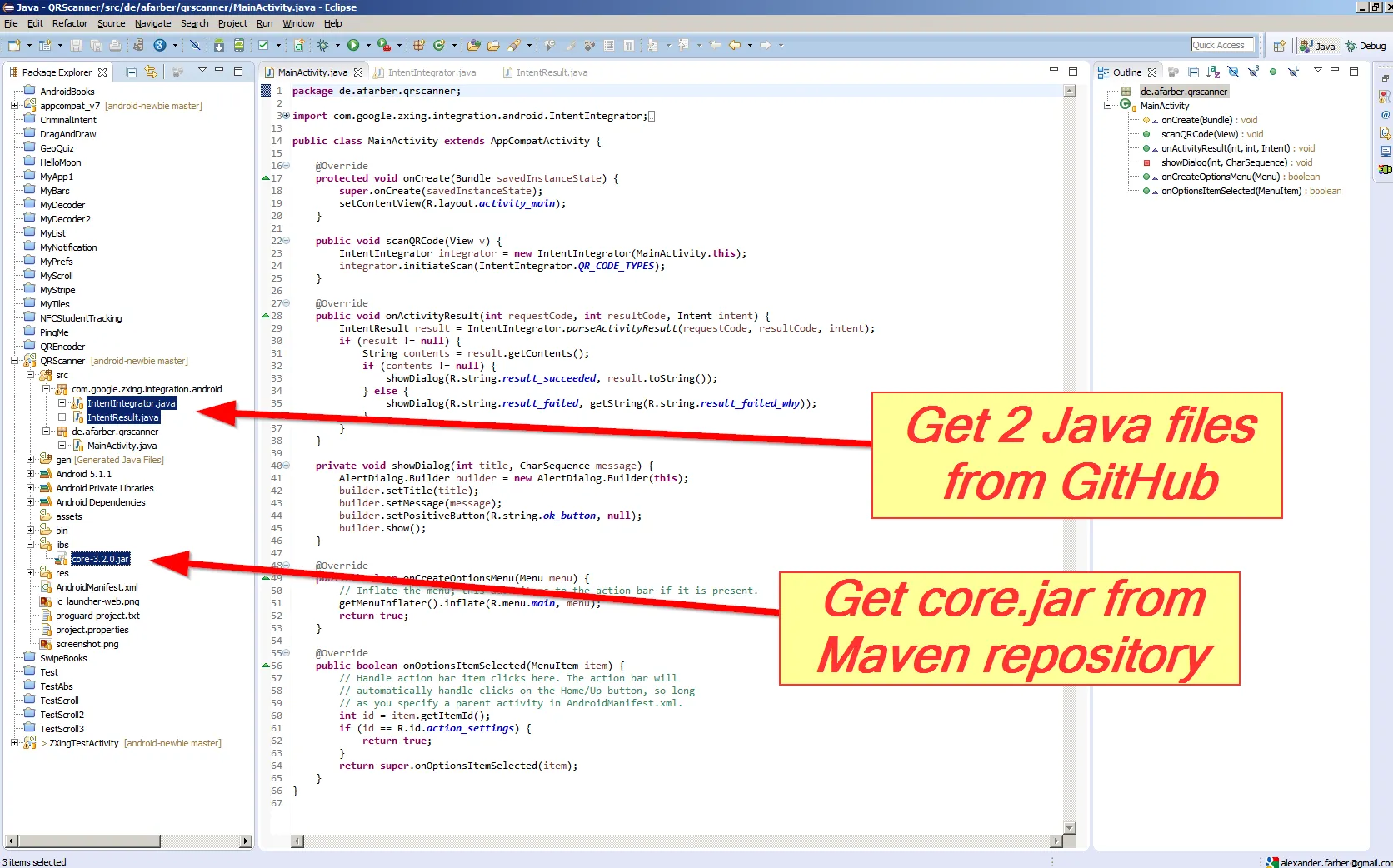Collapse MainActivity class in Outline

1108,106
